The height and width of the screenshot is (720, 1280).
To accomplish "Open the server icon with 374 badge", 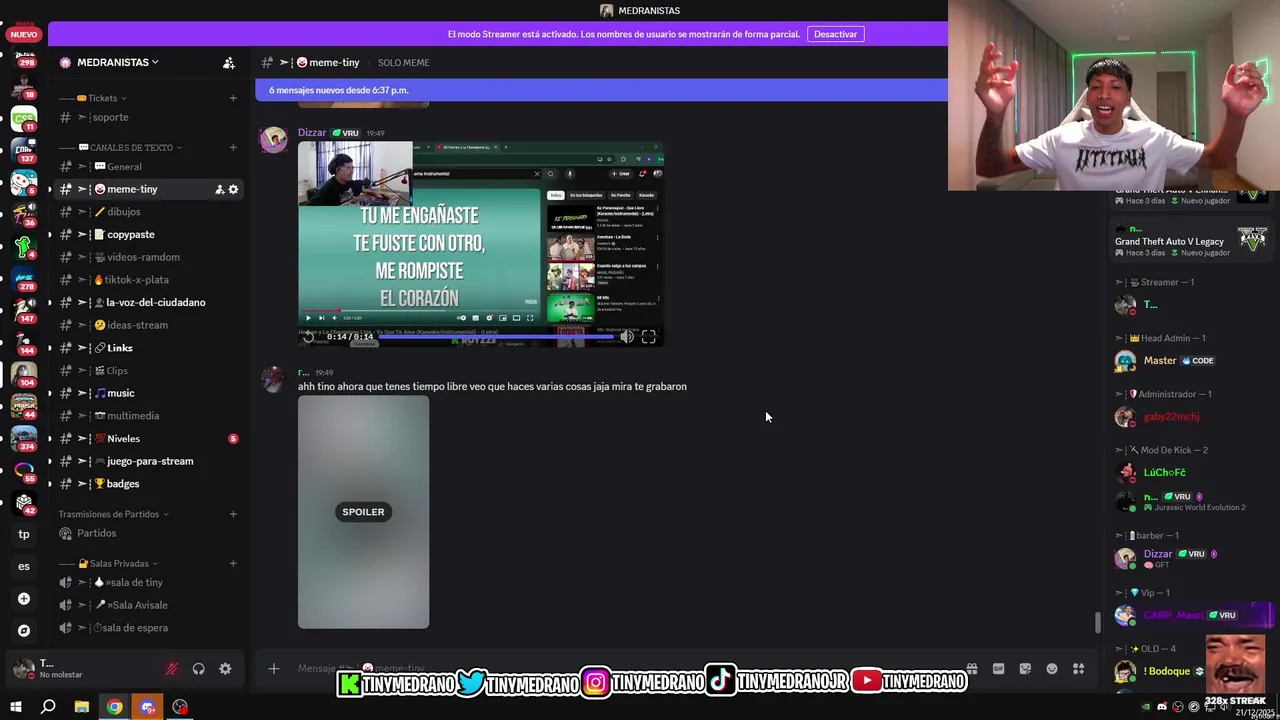I will [x=24, y=438].
